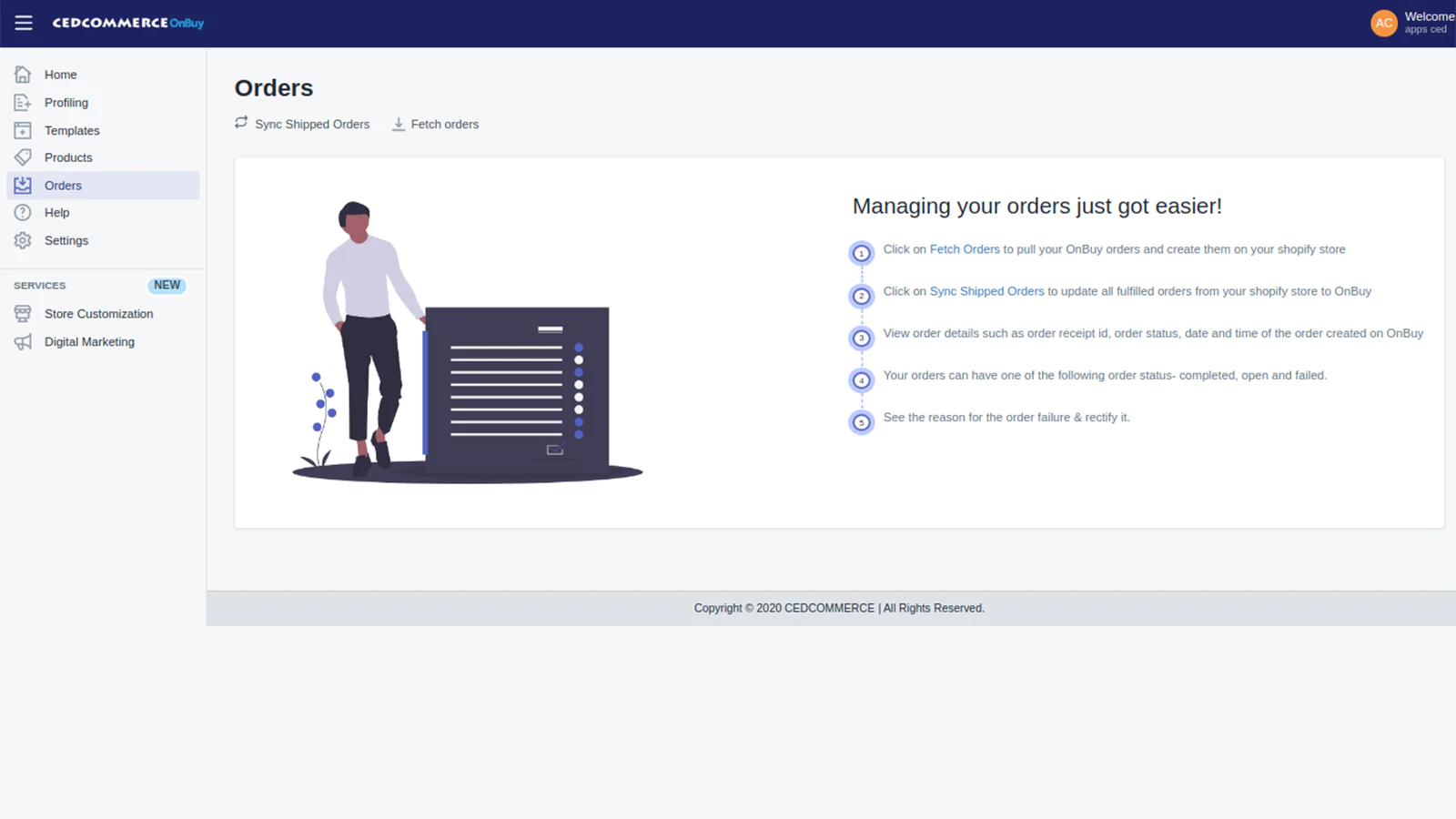Click the CEDCOMMERCE OnBuy logo
The width and height of the screenshot is (1456, 819).
(128, 23)
